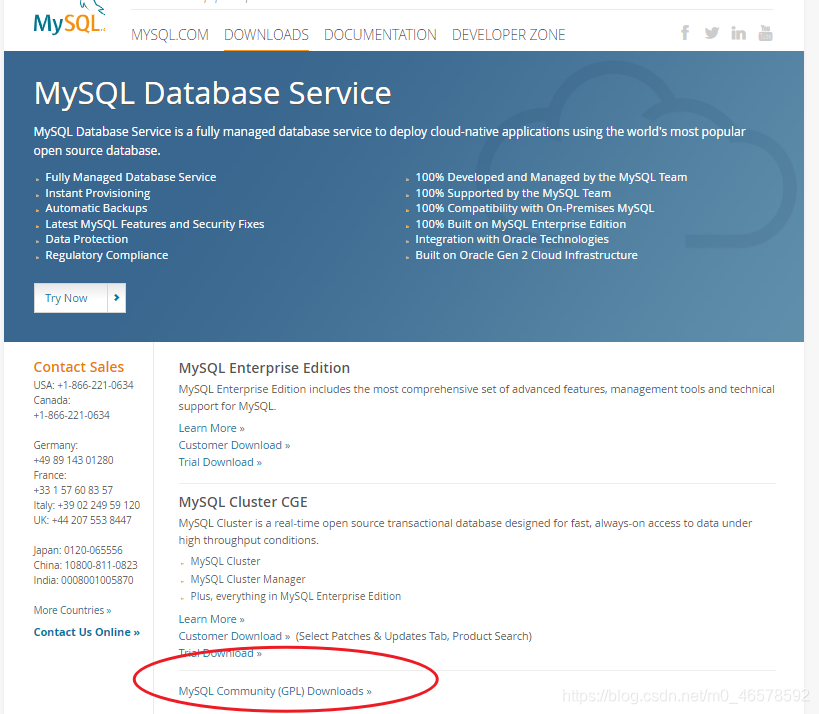Open MySQL Community (GPL) Downloads link
The width and height of the screenshot is (819, 714).
275,691
